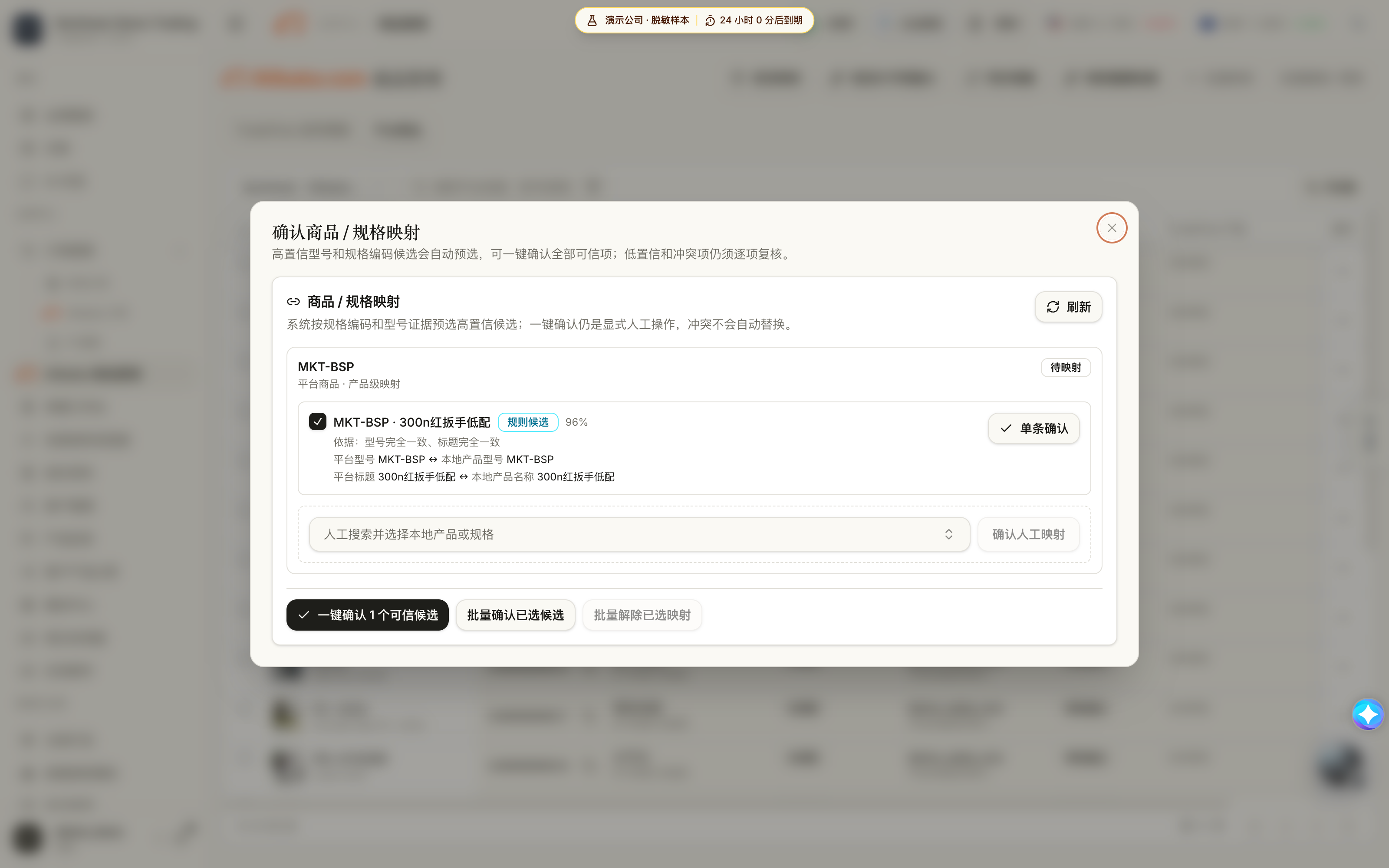1389x868 pixels.
Task: Click the 24 小时 0 分后到期 timer
Action: coord(754,20)
